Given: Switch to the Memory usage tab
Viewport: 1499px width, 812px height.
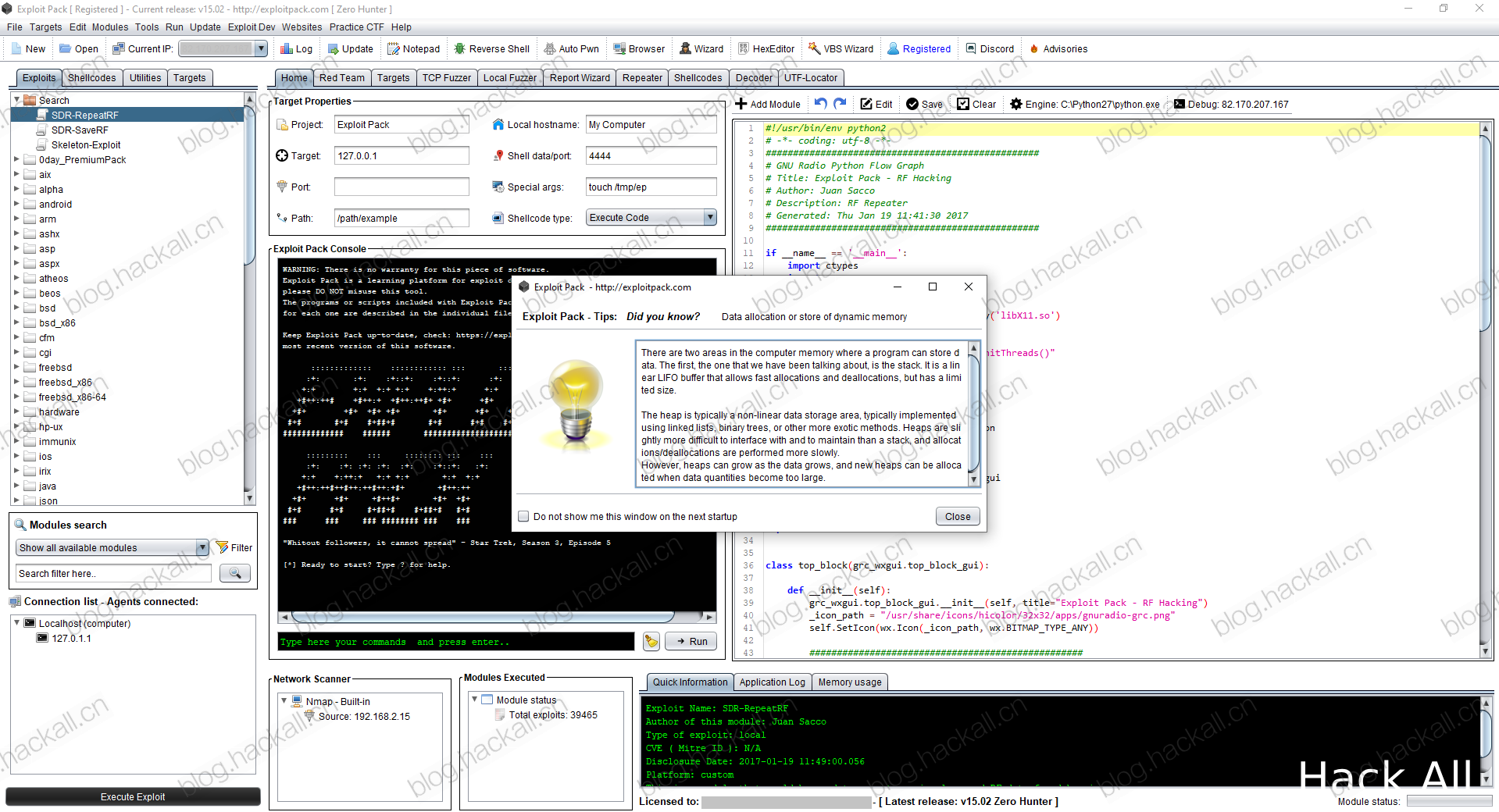Looking at the screenshot, I should tap(850, 682).
